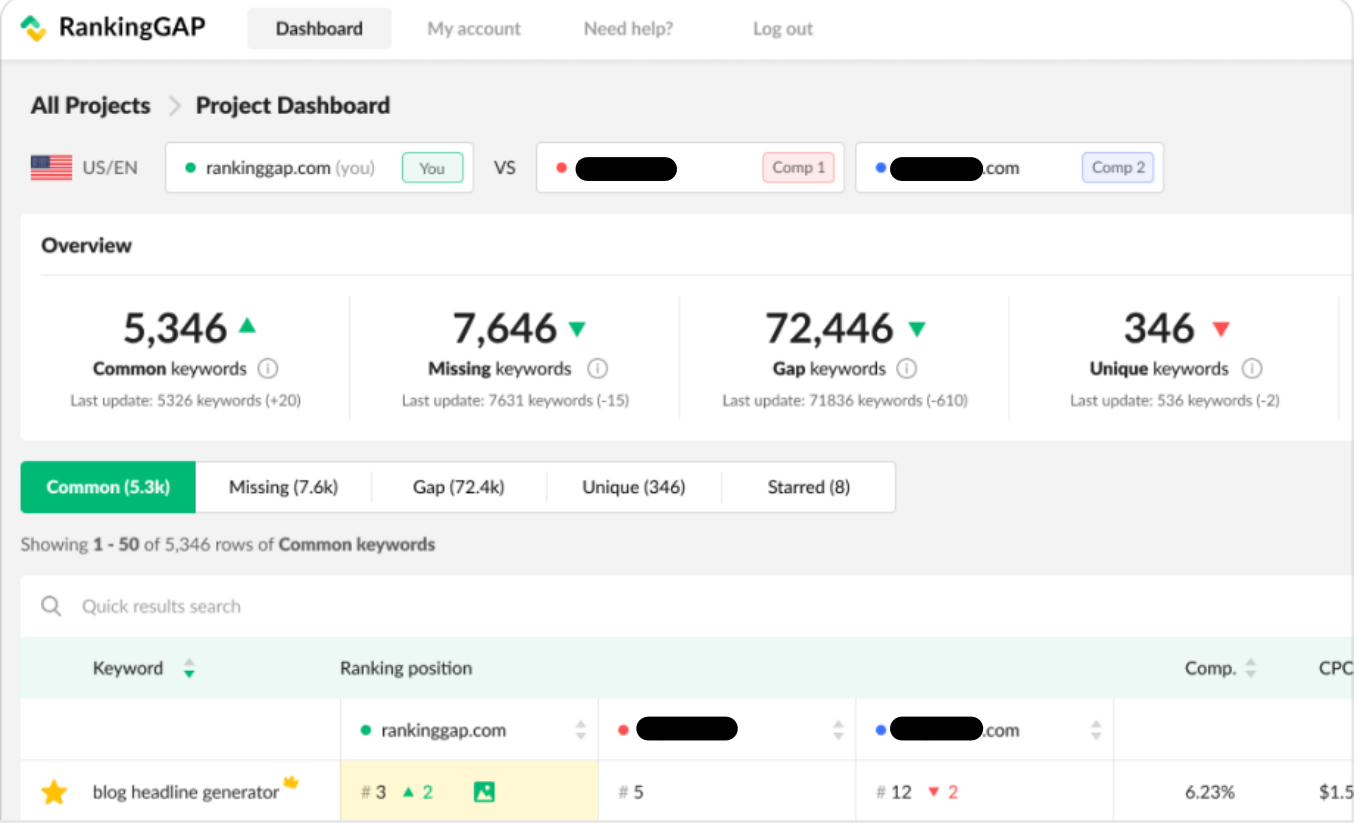Select the Common (5.3k) tab
This screenshot has height=823, width=1354.
(108, 487)
